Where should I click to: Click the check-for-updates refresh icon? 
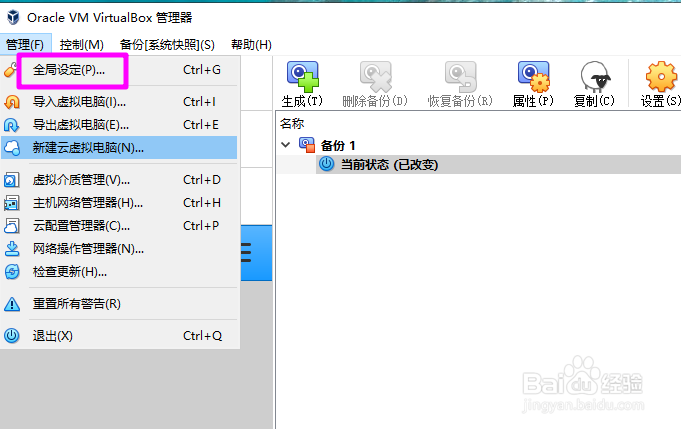coord(12,271)
